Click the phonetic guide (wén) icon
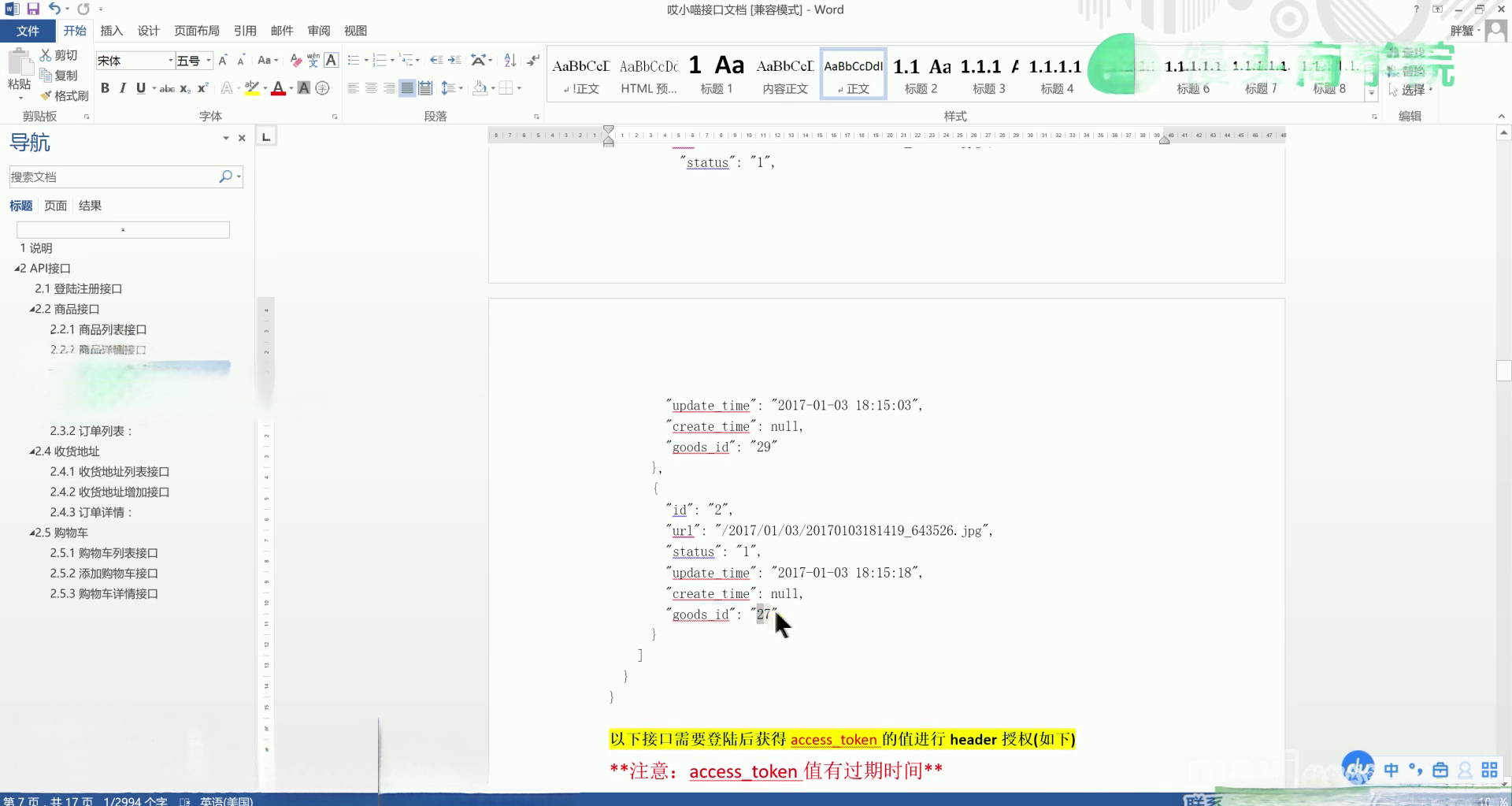The image size is (1512, 806). tap(313, 61)
